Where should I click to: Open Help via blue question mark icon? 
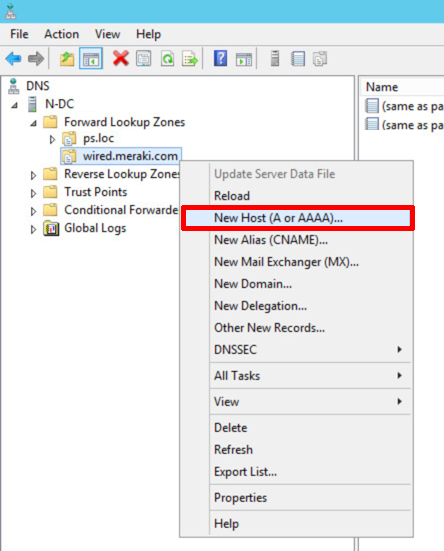pos(220,58)
